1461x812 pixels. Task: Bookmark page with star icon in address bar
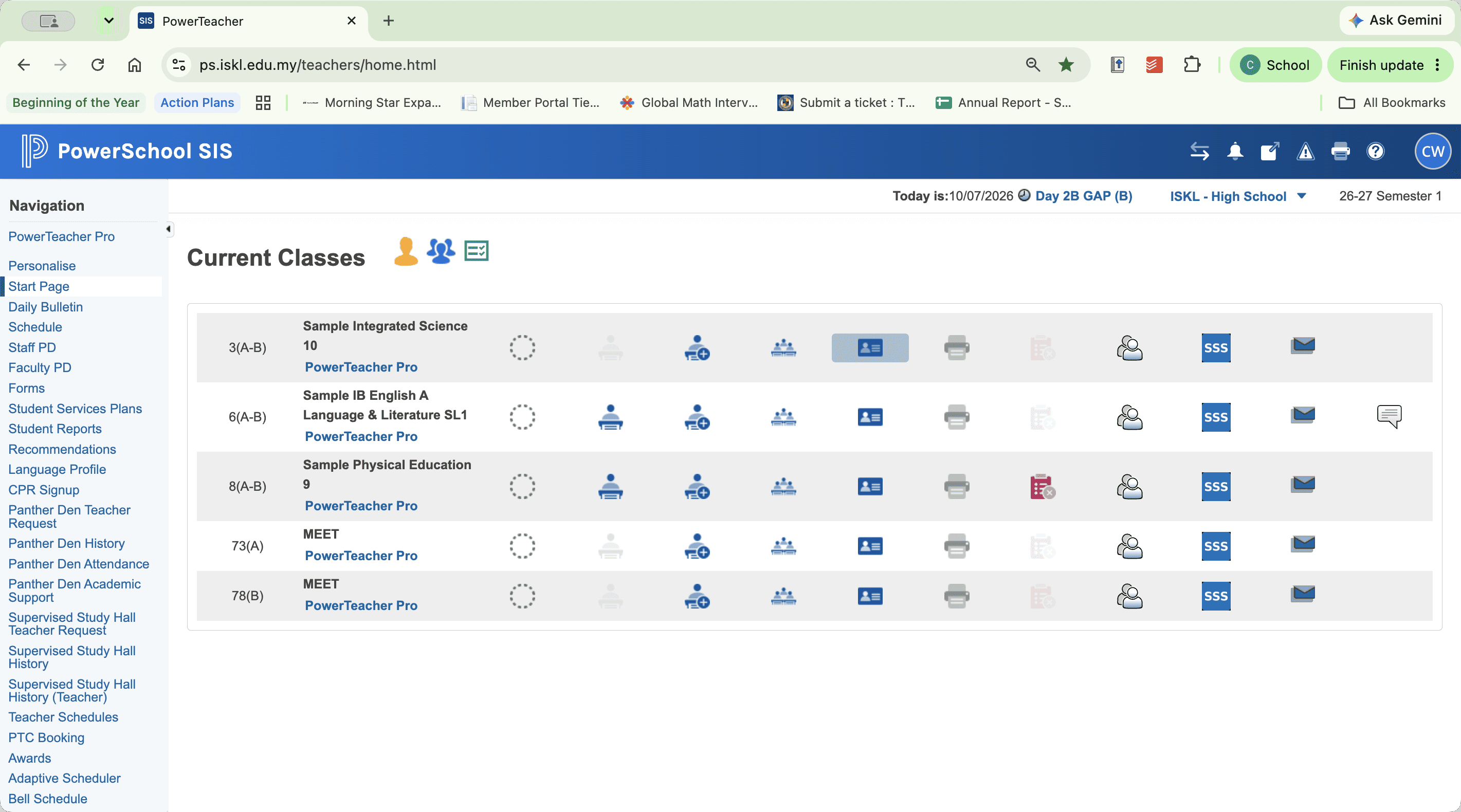click(1066, 65)
